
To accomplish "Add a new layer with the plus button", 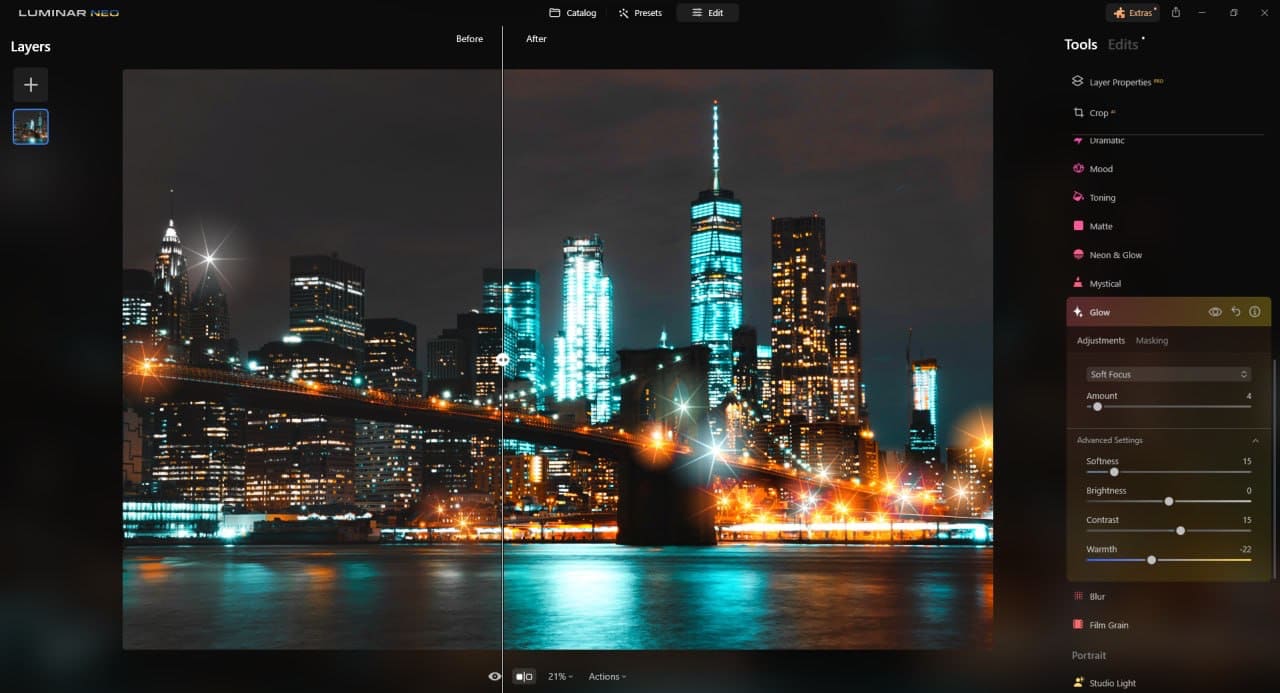I will click(x=30, y=84).
